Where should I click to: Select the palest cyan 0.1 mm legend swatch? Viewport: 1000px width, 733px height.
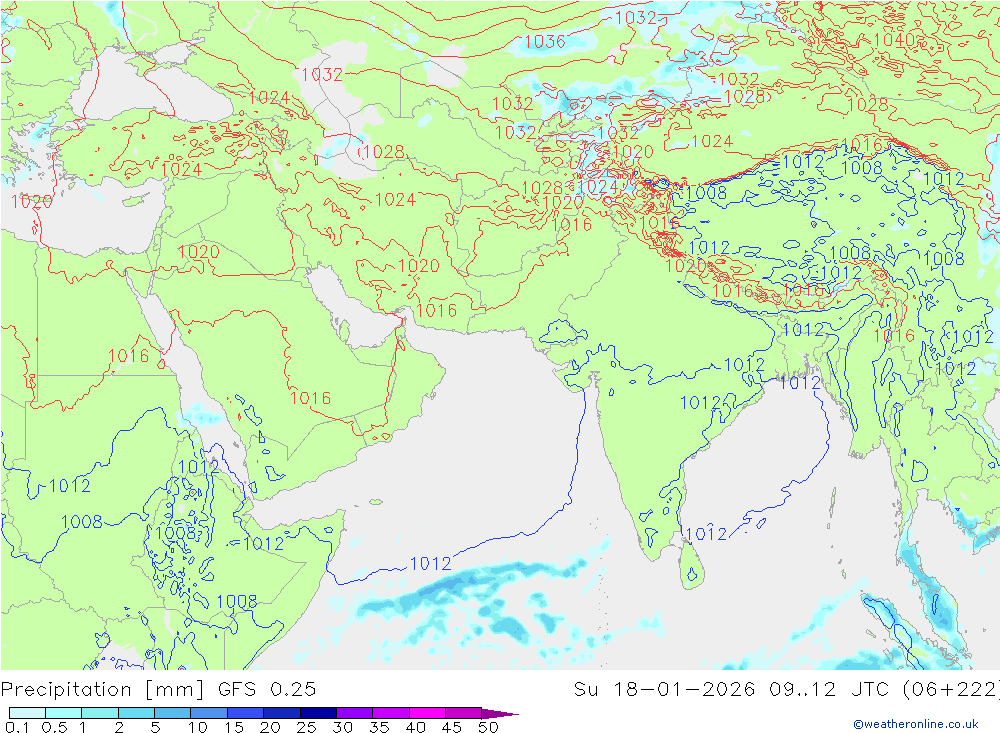click(27, 713)
